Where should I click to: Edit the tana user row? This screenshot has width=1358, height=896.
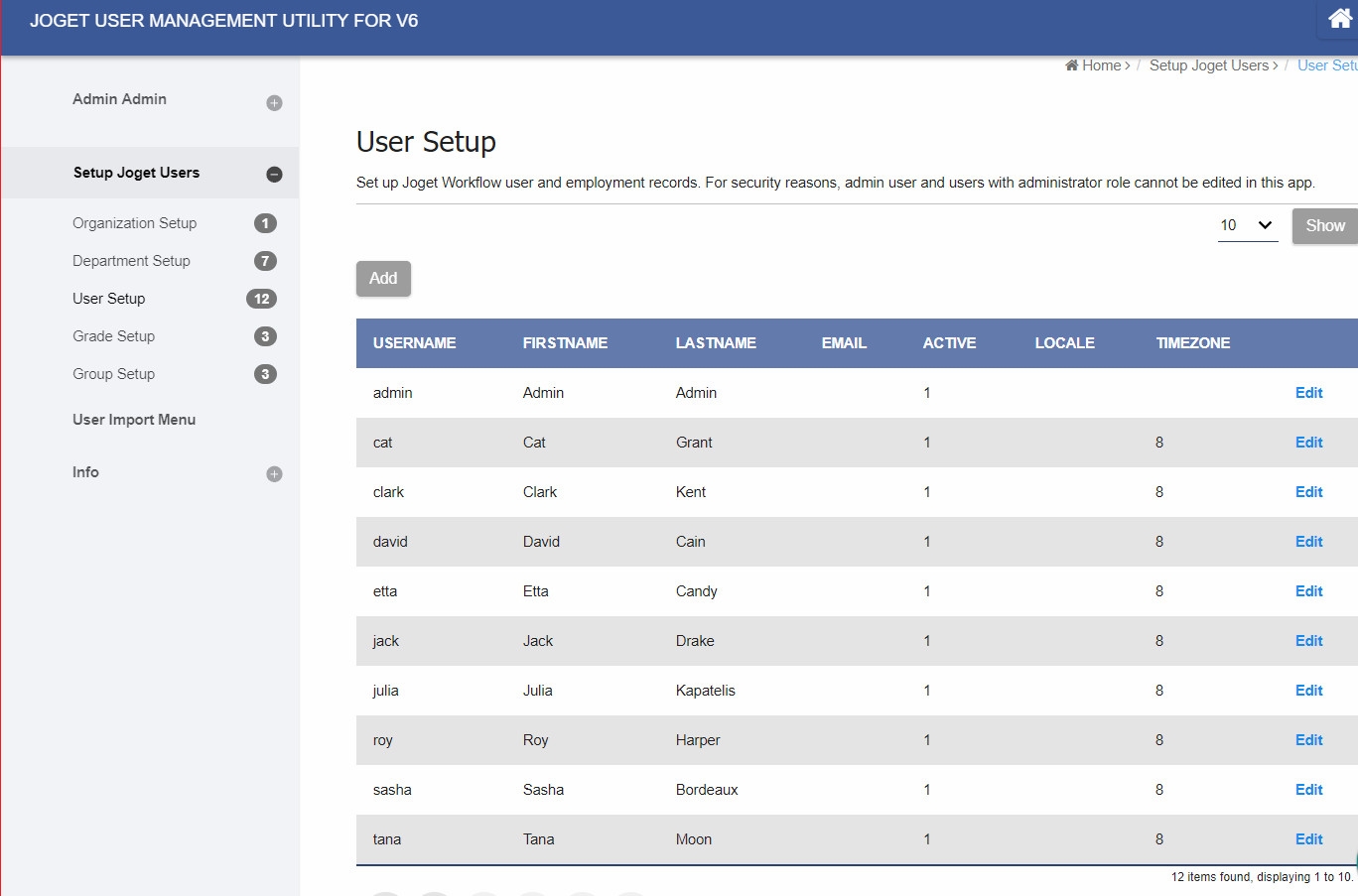[x=1308, y=839]
